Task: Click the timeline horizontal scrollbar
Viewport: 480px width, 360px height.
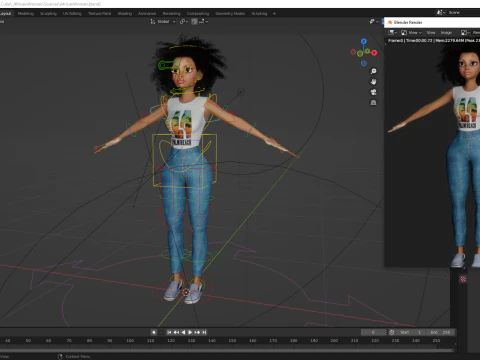Action: coord(227,350)
